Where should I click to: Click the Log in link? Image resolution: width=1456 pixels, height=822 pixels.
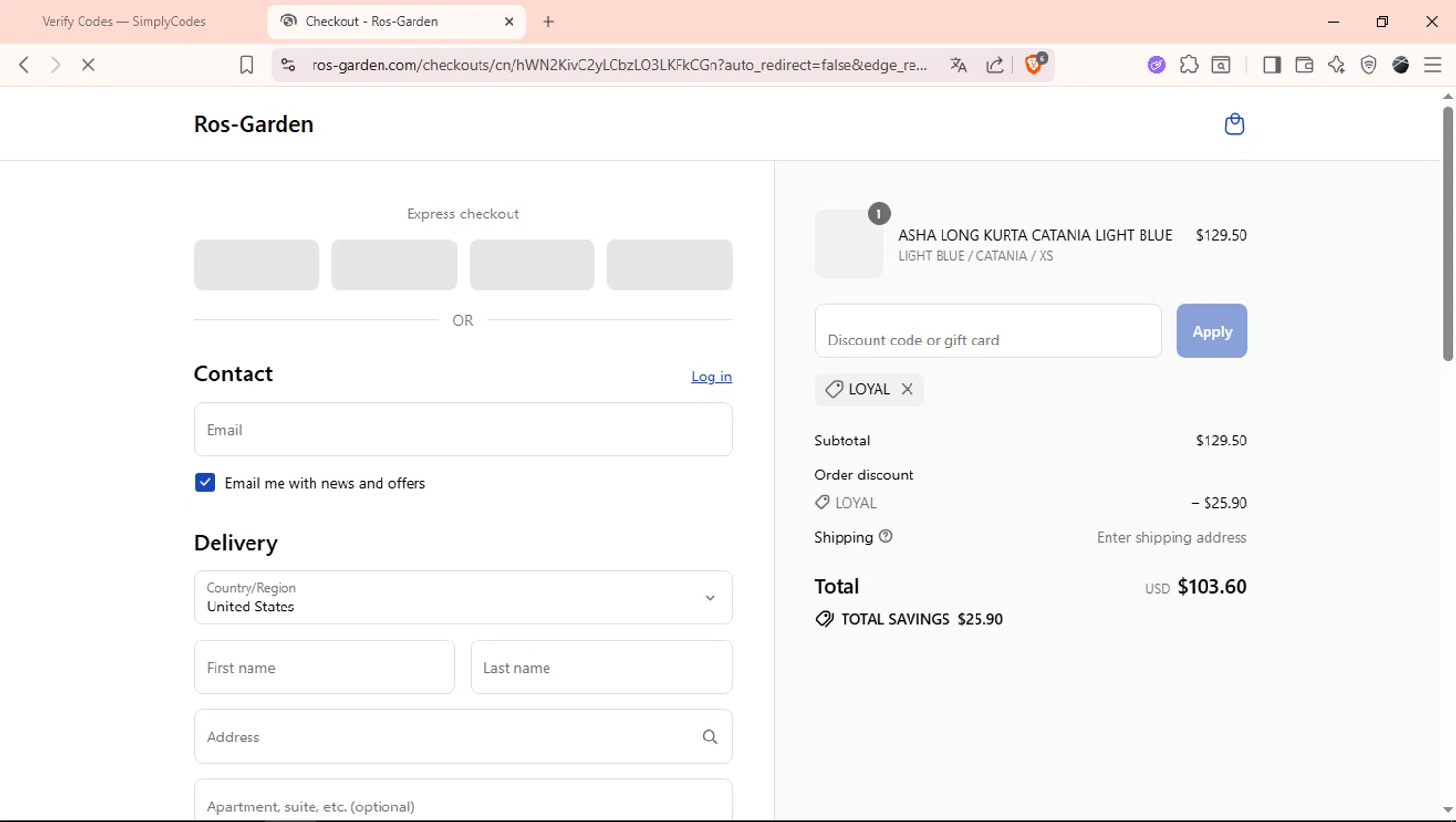pyautogui.click(x=711, y=377)
